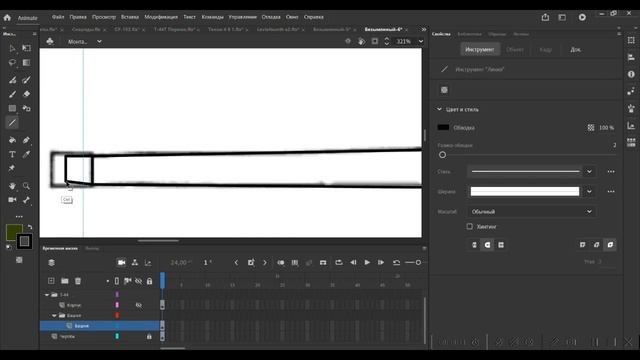The width and height of the screenshot is (640, 360).
Task: Toggle object drawing mode icon in properties
Action: pyautogui.click(x=444, y=90)
